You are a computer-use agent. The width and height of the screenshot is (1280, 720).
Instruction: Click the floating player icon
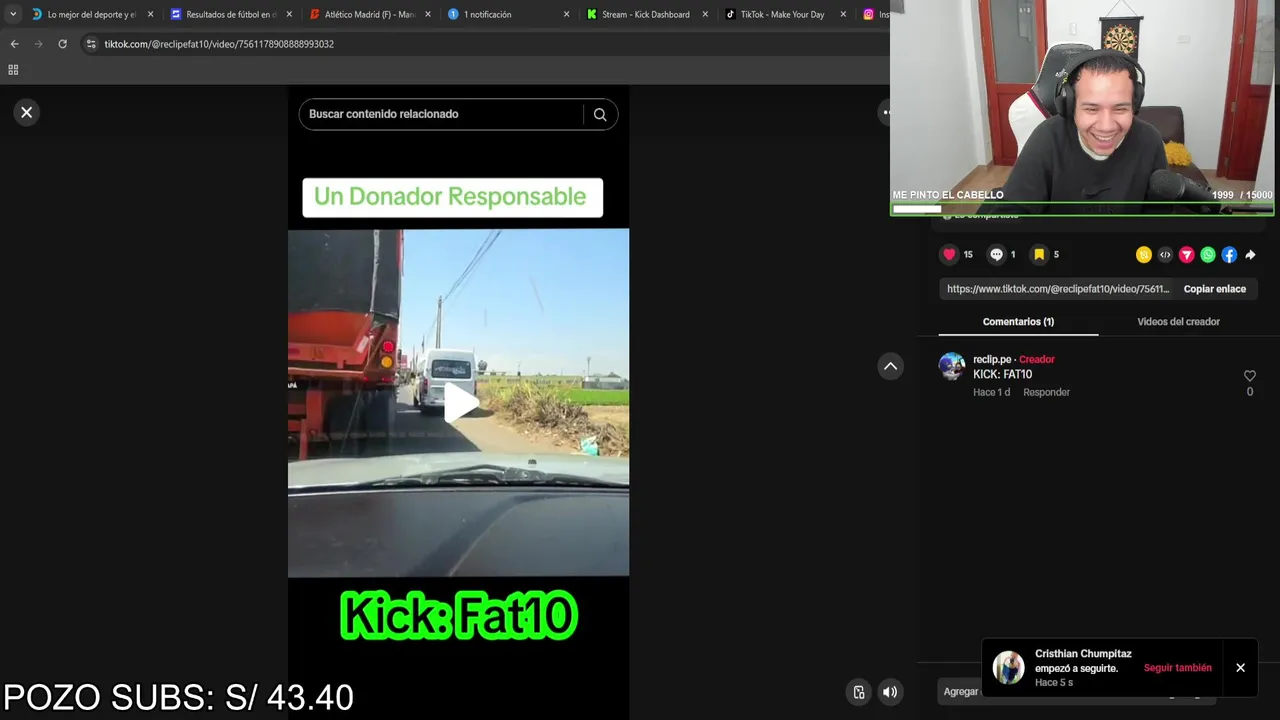(859, 692)
